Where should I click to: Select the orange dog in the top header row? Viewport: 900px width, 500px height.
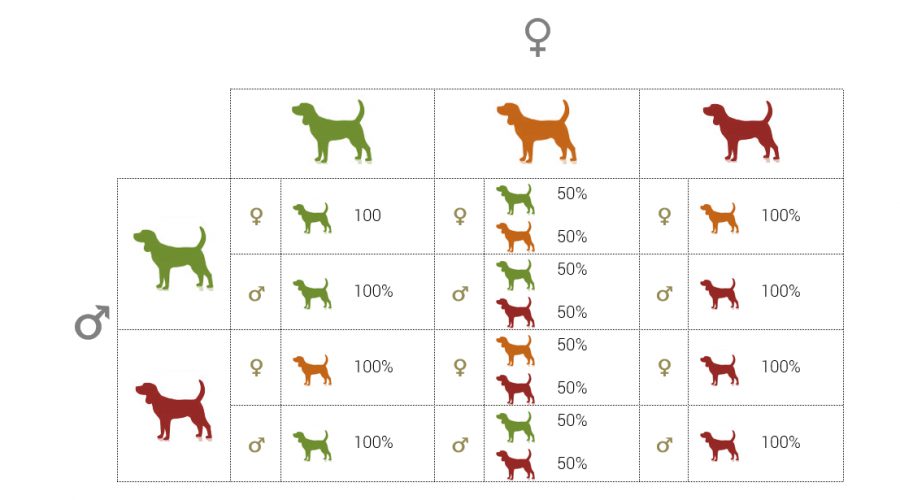click(x=536, y=131)
